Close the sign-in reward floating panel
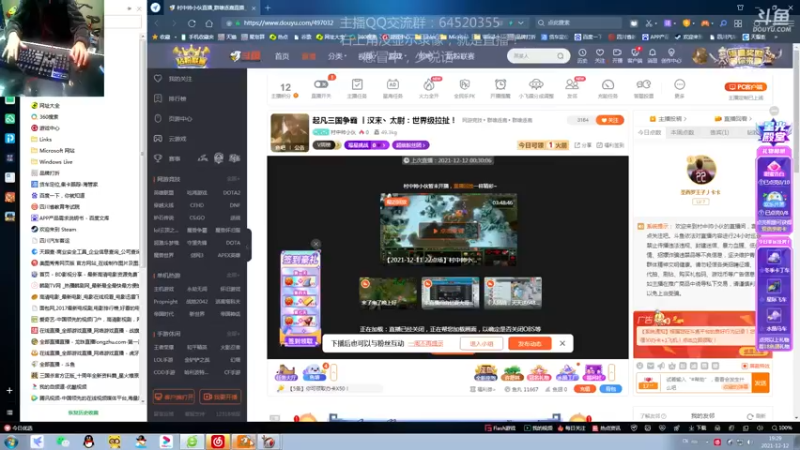Viewport: 800px width, 450px height. tap(316, 244)
